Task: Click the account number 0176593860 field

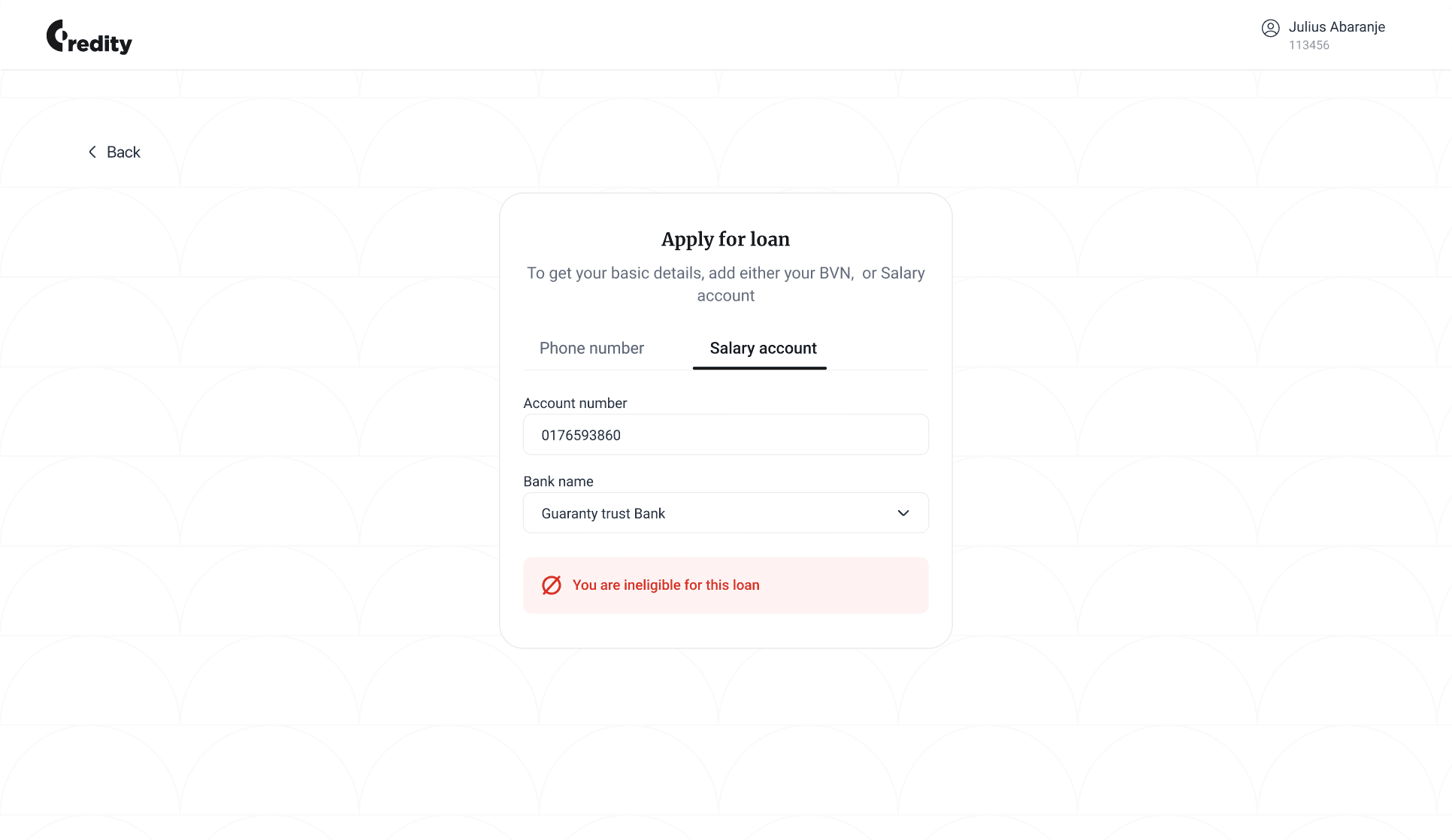Action: click(x=725, y=434)
